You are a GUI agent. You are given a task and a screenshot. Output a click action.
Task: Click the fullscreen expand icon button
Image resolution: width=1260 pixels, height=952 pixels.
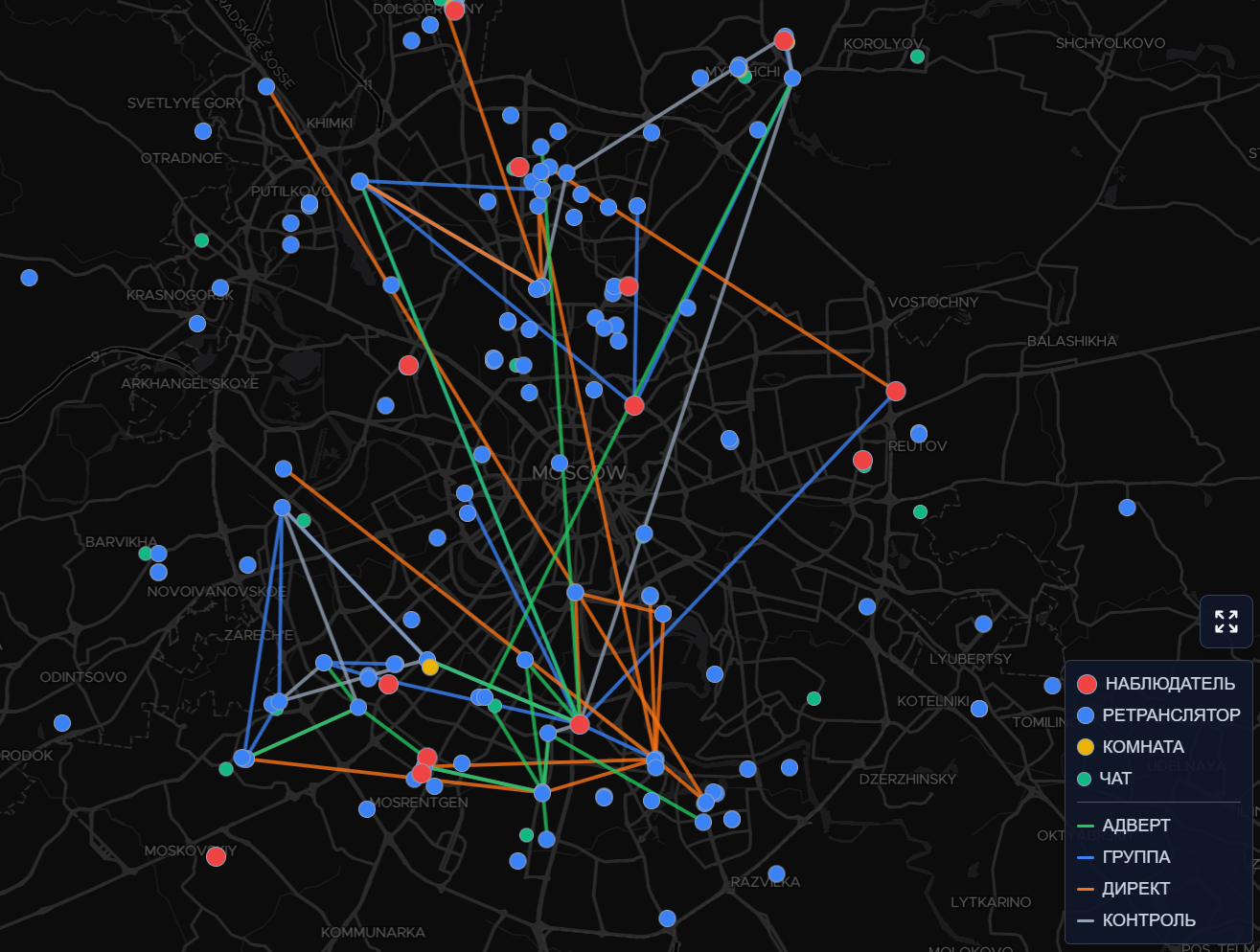(1226, 622)
